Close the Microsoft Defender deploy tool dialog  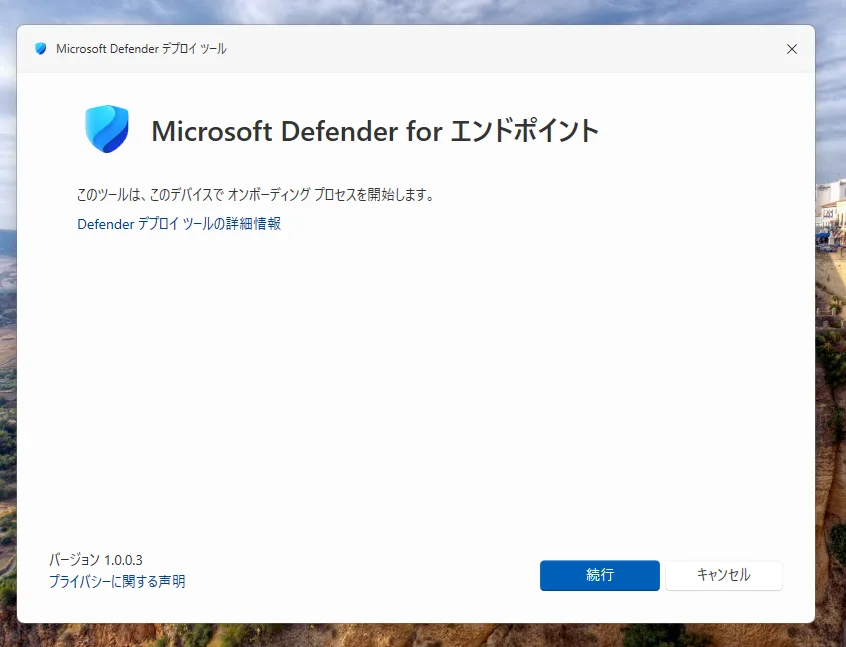tap(792, 49)
